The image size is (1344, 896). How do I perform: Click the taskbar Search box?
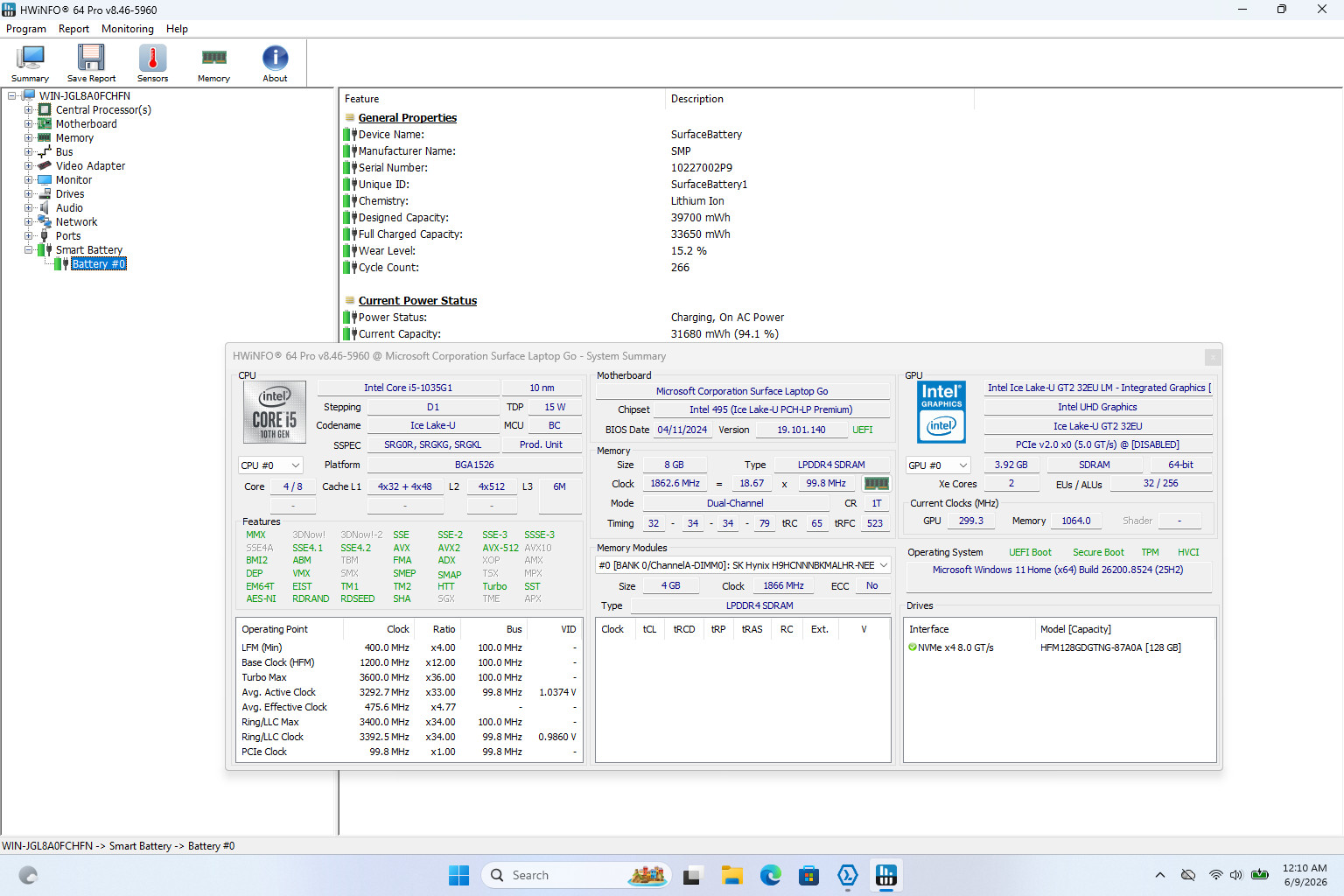pyautogui.click(x=577, y=875)
